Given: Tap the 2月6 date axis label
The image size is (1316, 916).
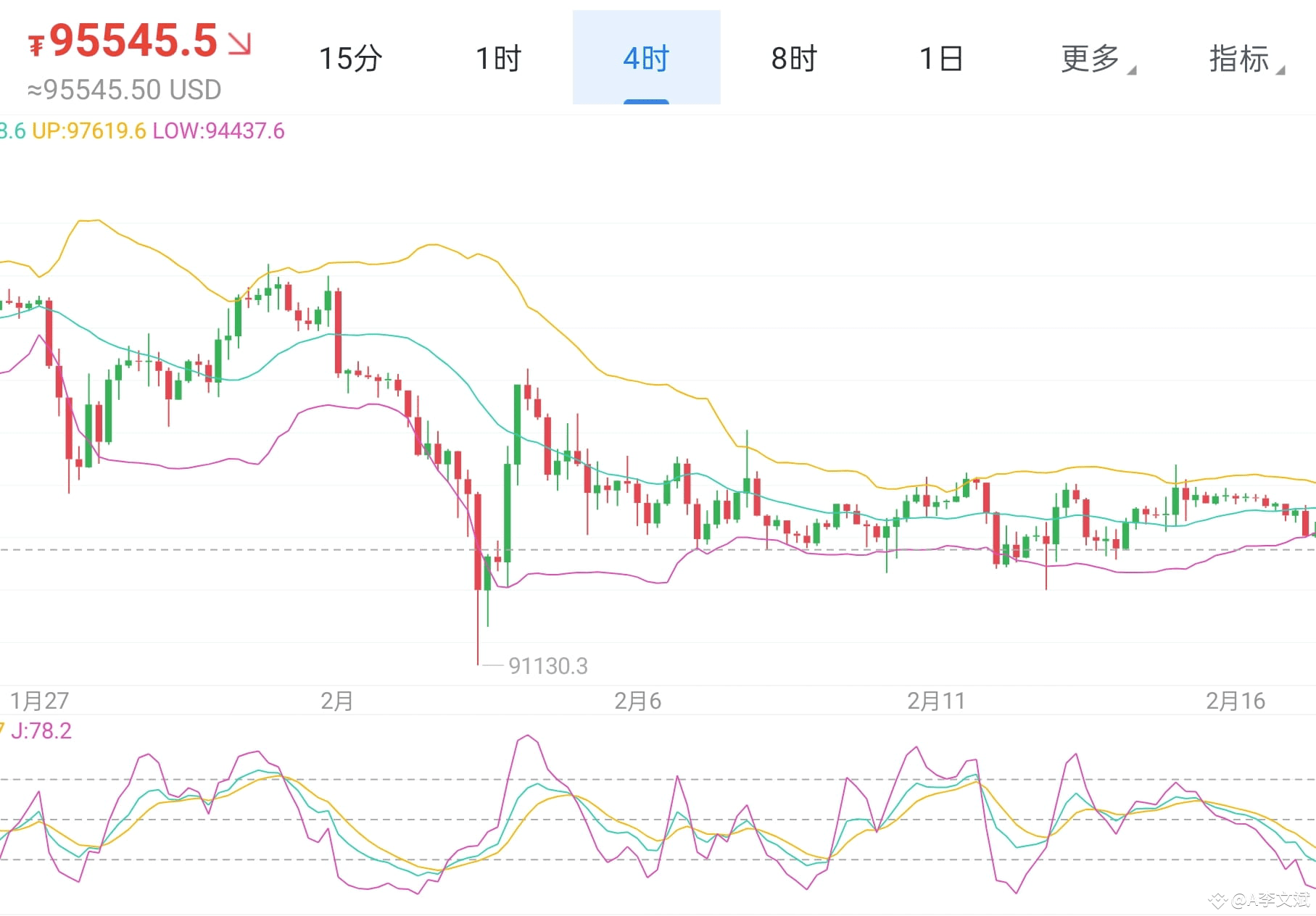Looking at the screenshot, I should click(637, 701).
